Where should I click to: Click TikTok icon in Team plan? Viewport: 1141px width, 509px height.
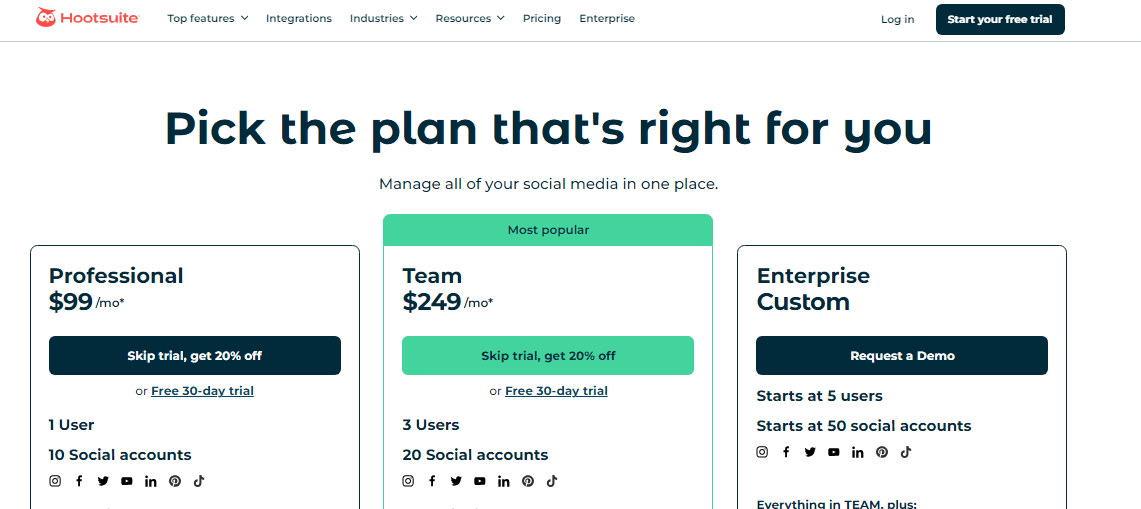(x=552, y=481)
